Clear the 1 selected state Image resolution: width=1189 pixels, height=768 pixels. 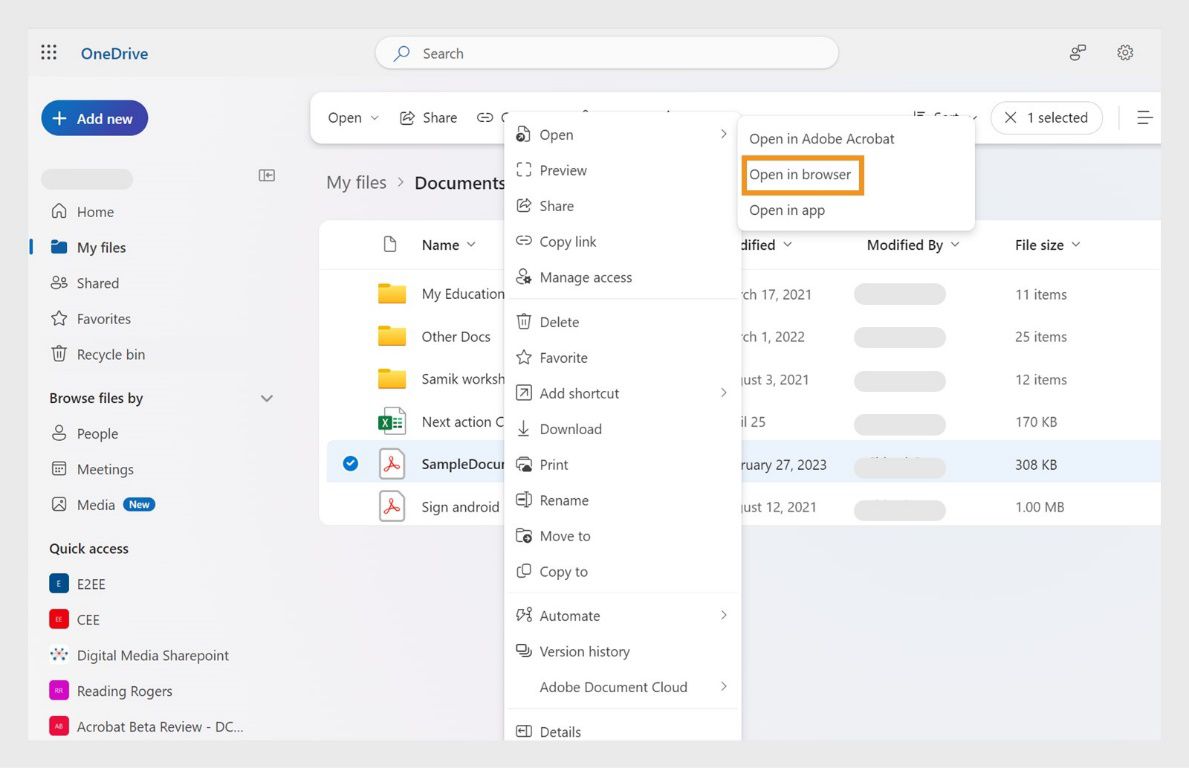pos(1013,117)
